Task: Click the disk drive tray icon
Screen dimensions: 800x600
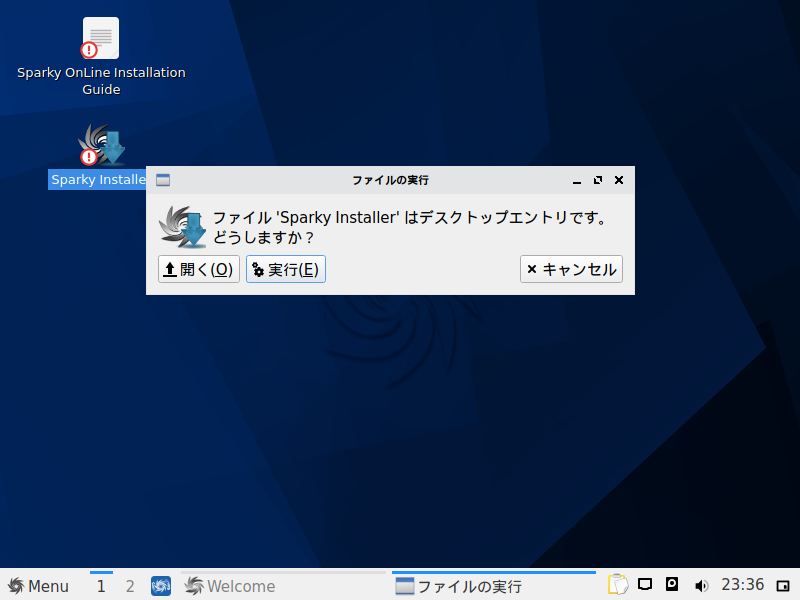Action: tap(672, 585)
